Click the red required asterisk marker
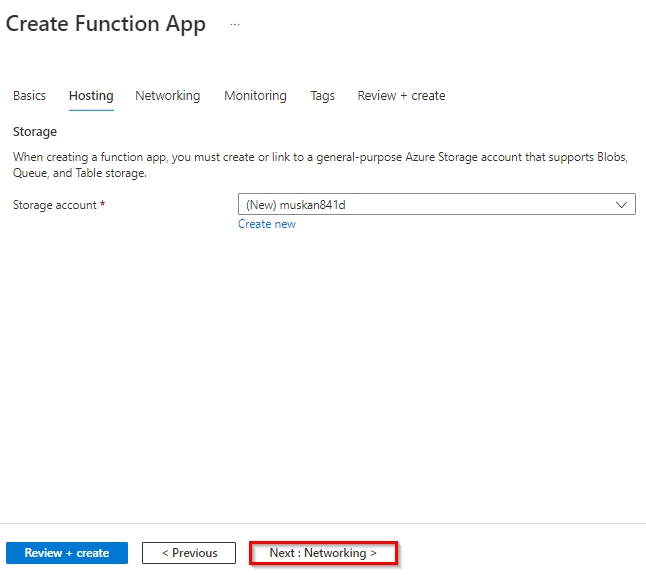 [x=102, y=205]
